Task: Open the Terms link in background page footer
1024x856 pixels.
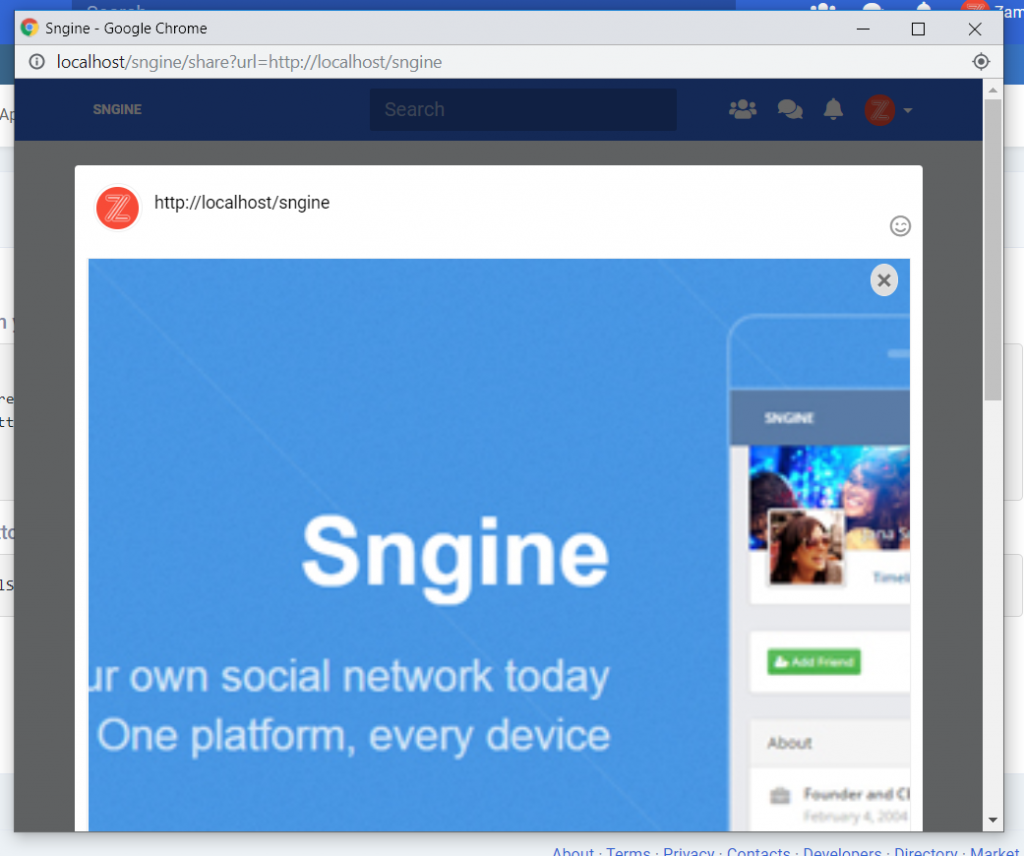Action: tap(628, 851)
